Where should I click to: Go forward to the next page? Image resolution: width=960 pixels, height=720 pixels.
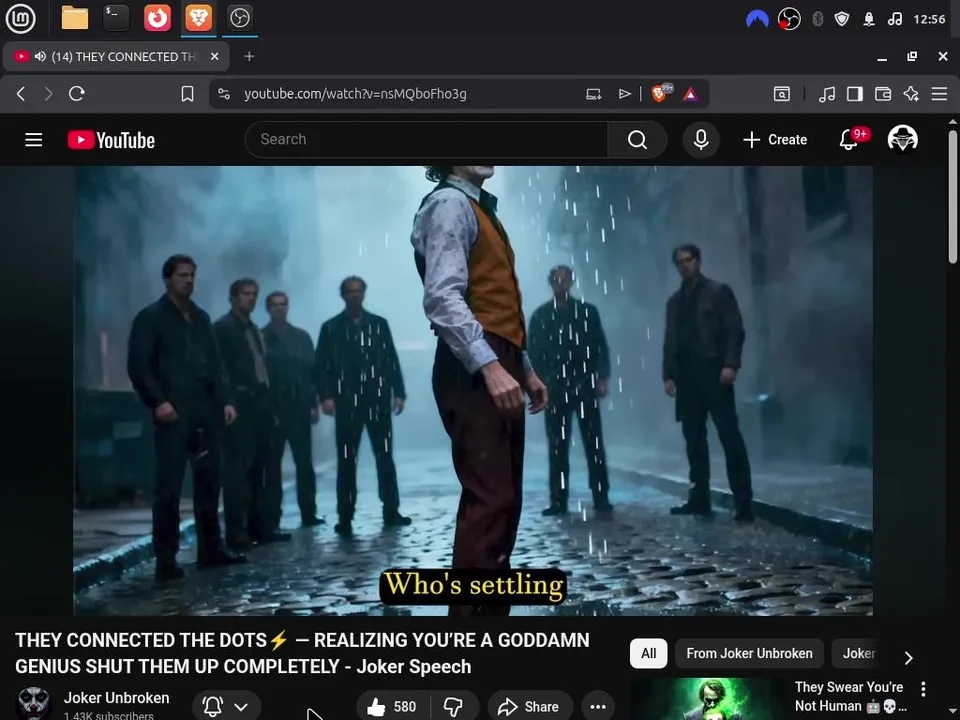coord(48,94)
